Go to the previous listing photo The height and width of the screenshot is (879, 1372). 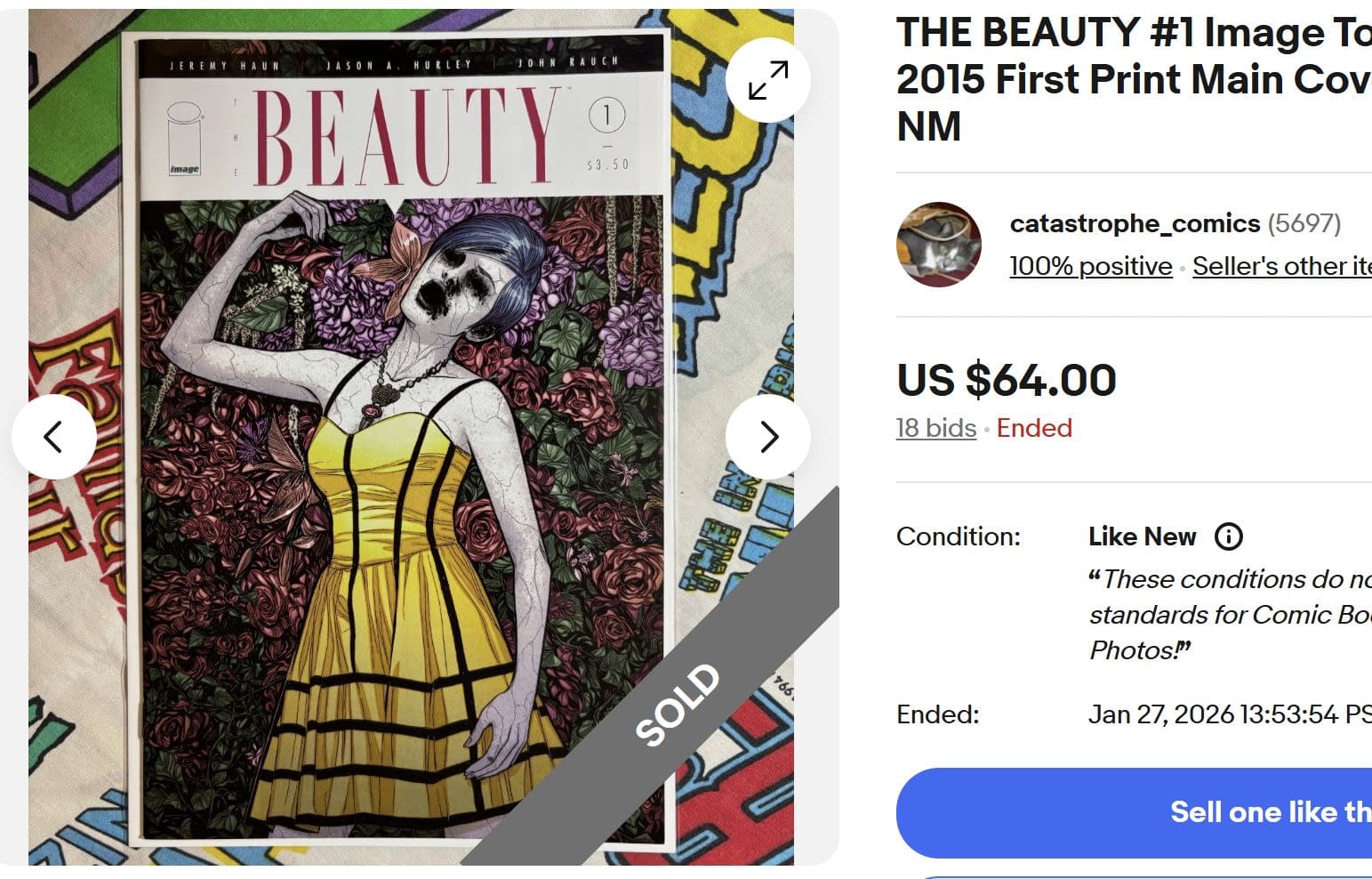click(x=54, y=437)
